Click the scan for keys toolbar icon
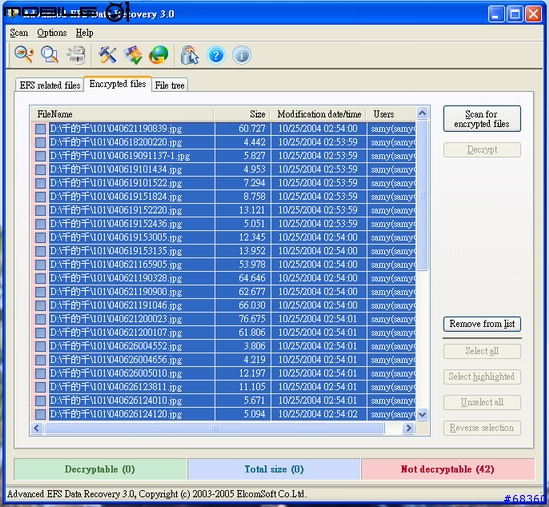 (x=24, y=55)
